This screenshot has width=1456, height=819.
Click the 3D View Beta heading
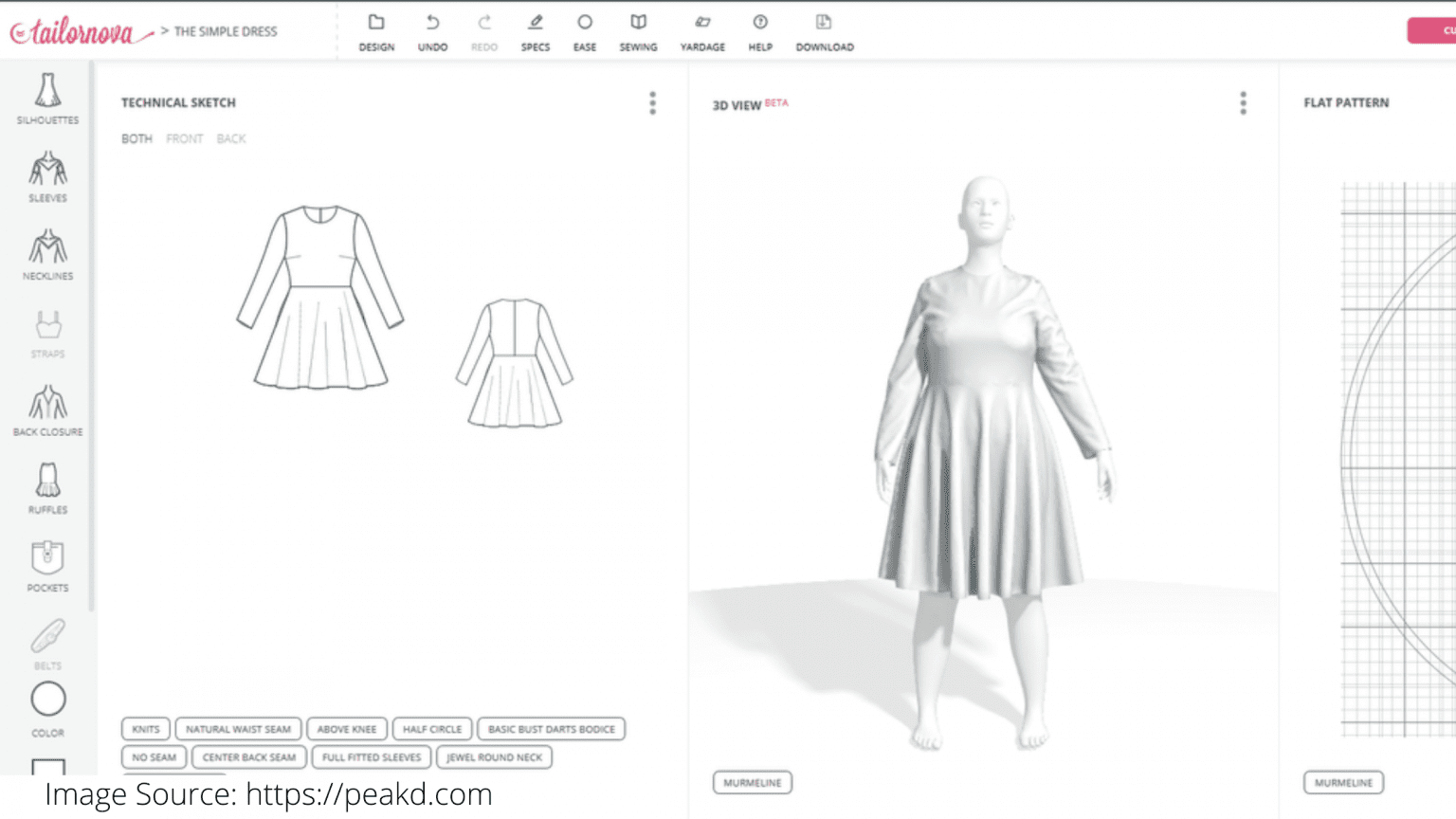[750, 104]
